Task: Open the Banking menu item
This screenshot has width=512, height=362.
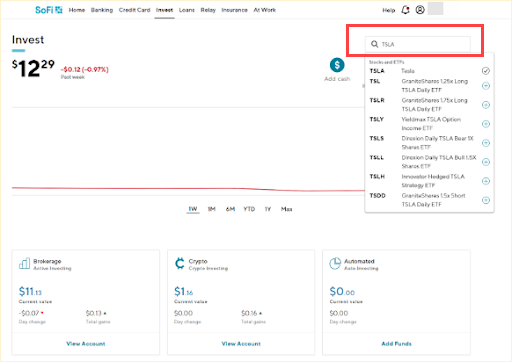Action: 102,10
